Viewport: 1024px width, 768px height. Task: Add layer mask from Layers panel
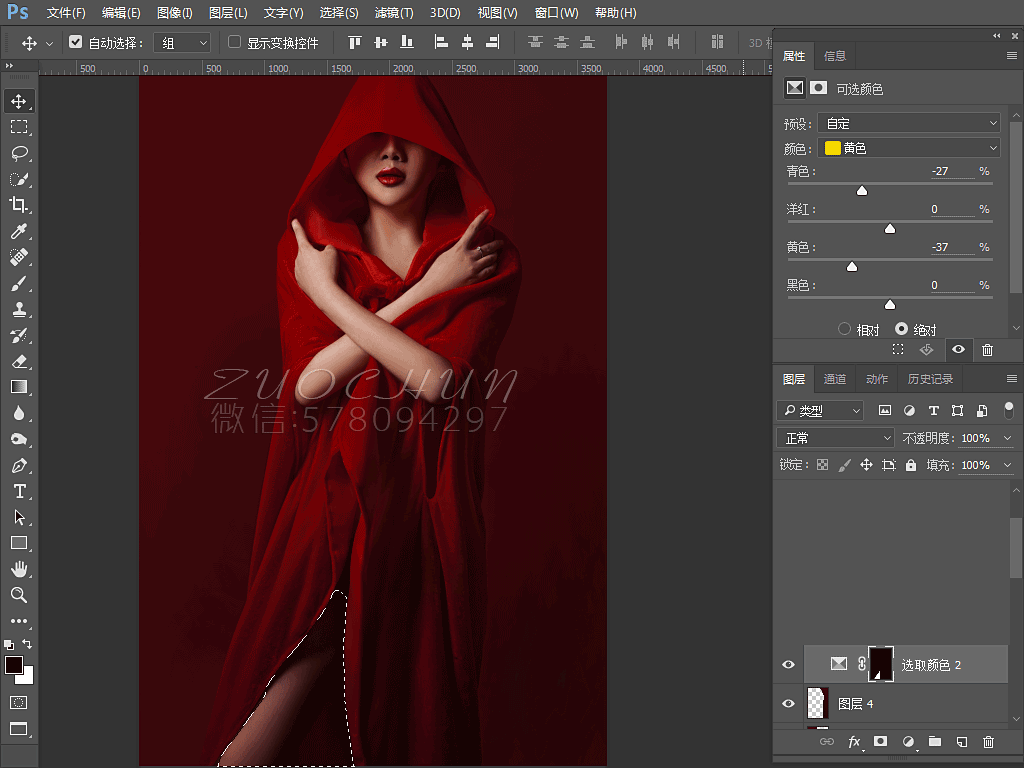[880, 741]
